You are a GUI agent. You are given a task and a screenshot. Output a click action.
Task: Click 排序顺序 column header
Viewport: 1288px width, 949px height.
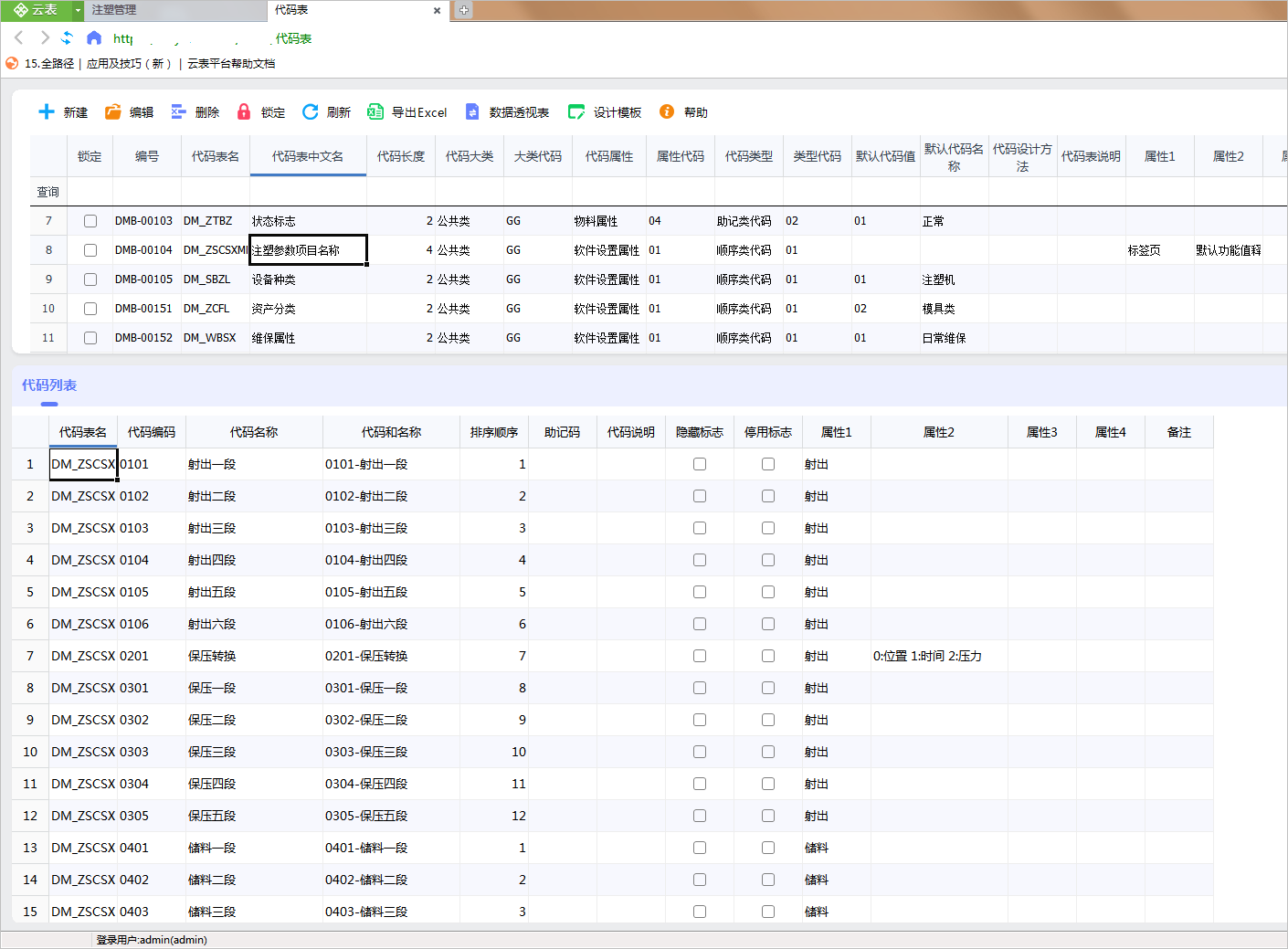point(494,432)
